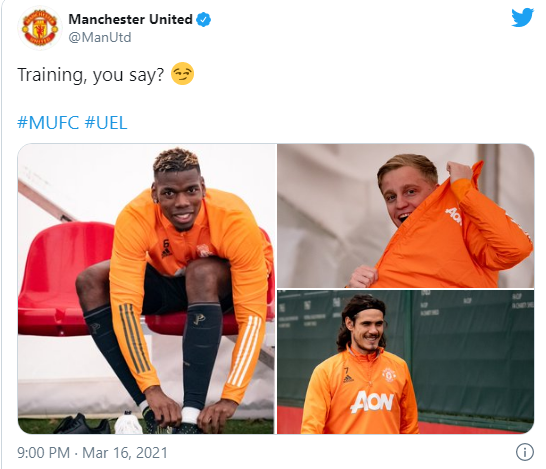Click the blue verified badge
Screen dimensions: 546x469
(x=204, y=19)
